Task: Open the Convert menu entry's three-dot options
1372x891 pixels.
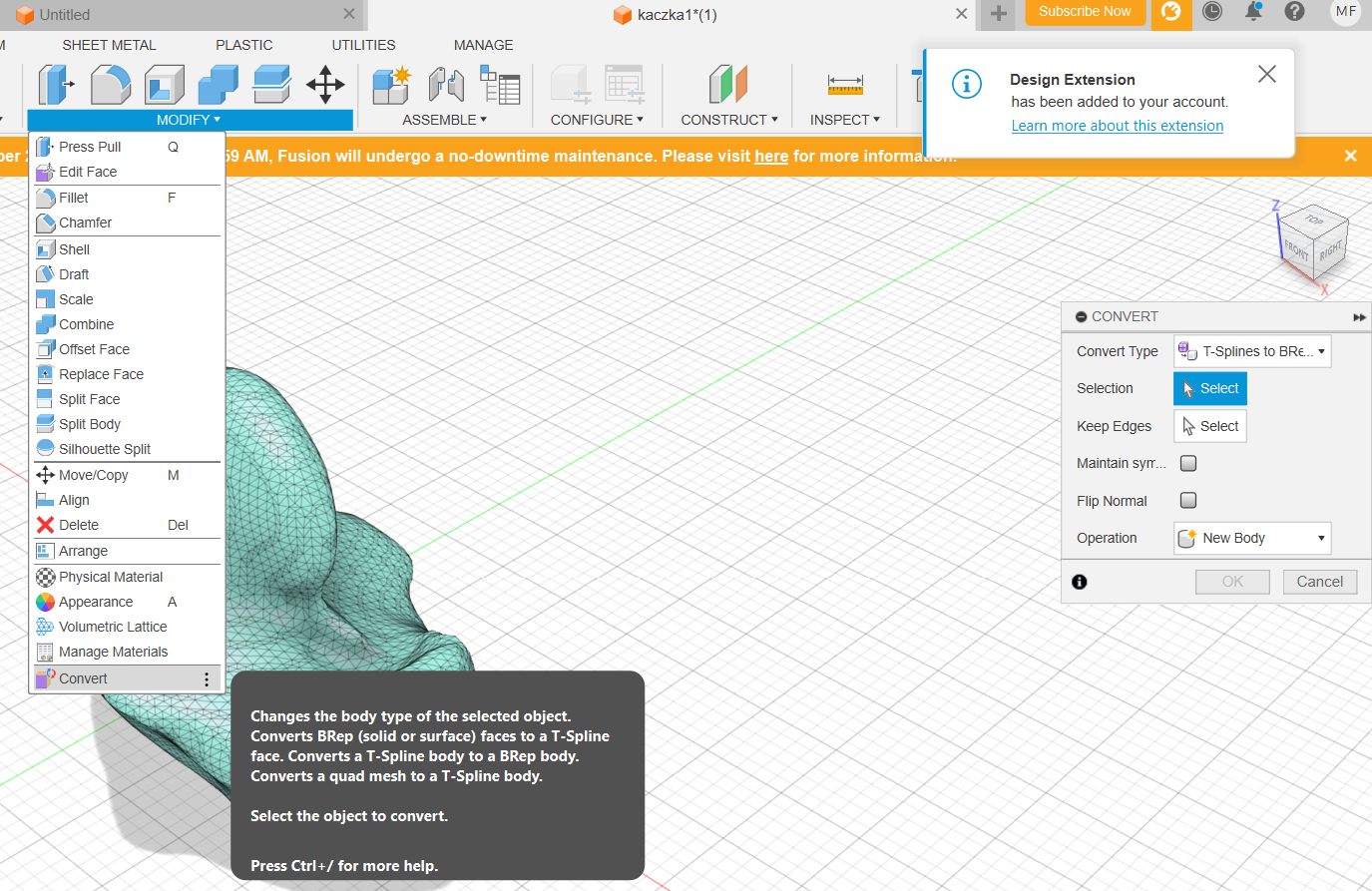Action: [x=207, y=679]
